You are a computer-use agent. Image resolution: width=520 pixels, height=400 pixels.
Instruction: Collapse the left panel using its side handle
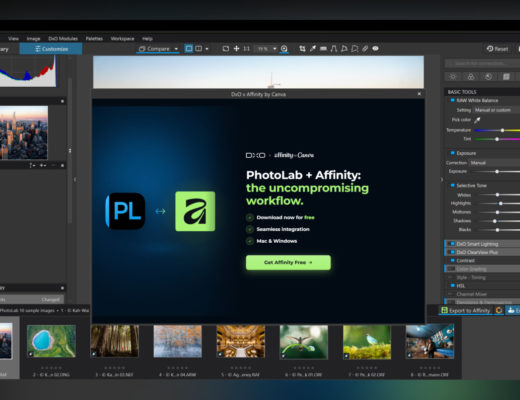coord(75,179)
